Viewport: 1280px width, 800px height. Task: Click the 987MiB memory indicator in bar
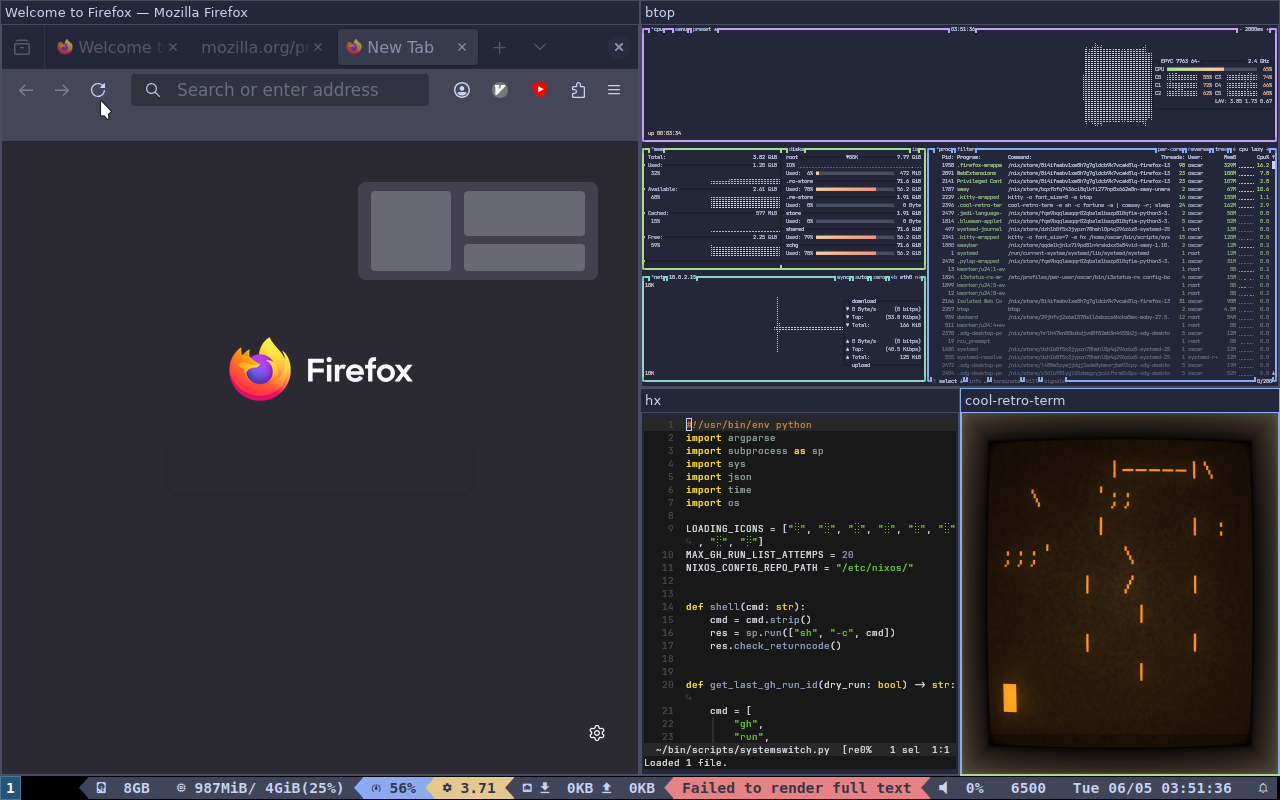tap(260, 788)
